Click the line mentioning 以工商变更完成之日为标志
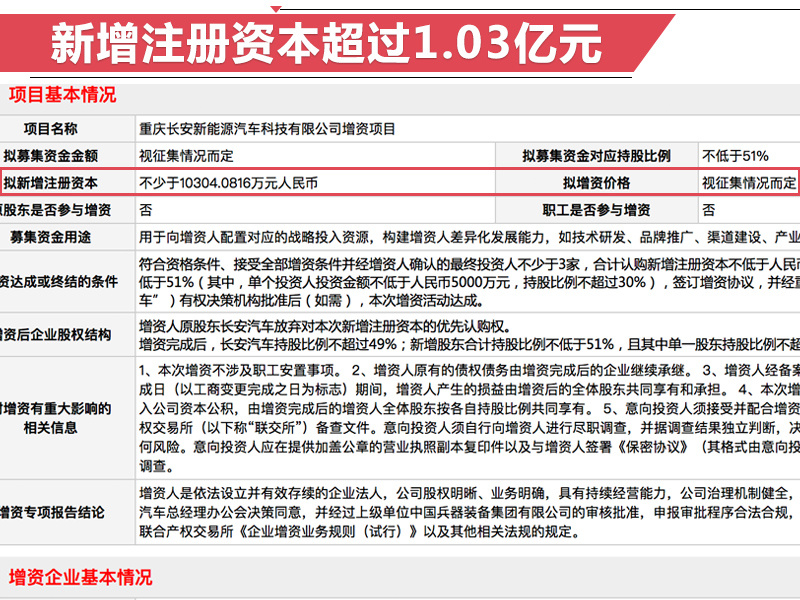 click(469, 390)
